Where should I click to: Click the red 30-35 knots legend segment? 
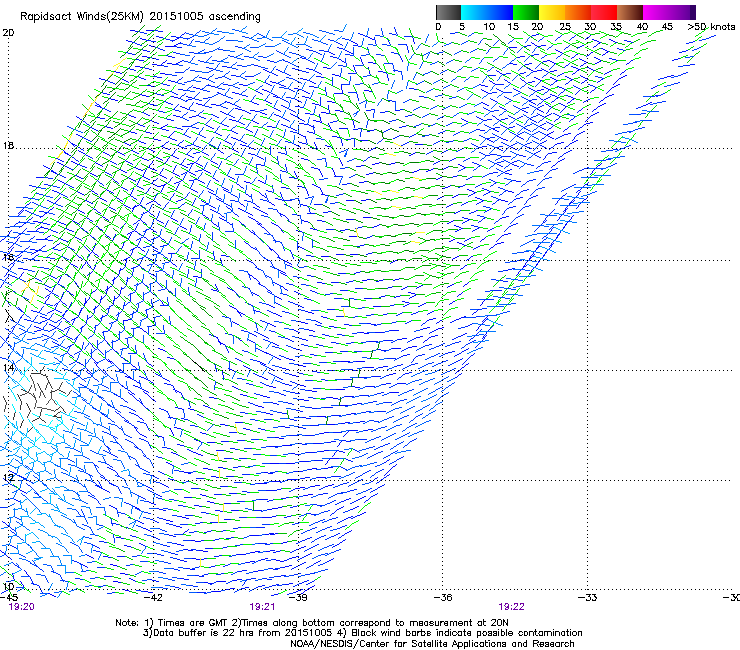(x=604, y=12)
